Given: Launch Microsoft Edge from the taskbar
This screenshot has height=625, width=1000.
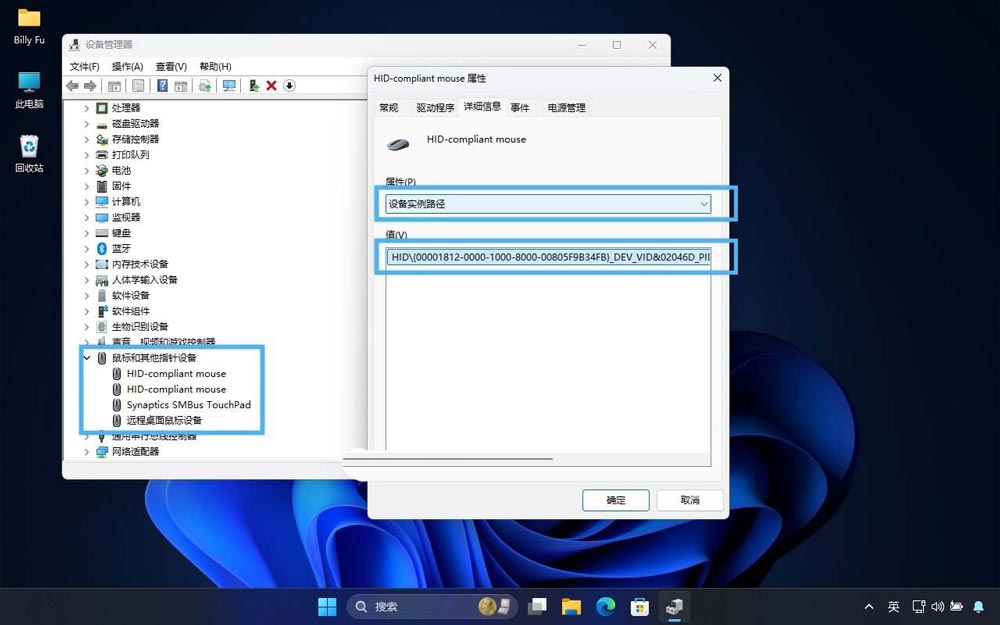Looking at the screenshot, I should (605, 606).
